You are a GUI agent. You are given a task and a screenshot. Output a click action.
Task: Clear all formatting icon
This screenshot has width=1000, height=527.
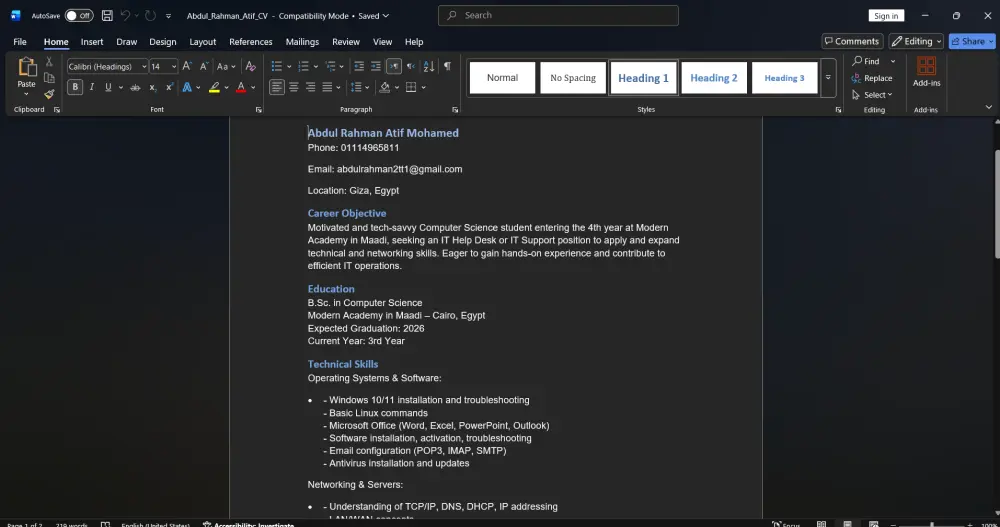[251, 66]
